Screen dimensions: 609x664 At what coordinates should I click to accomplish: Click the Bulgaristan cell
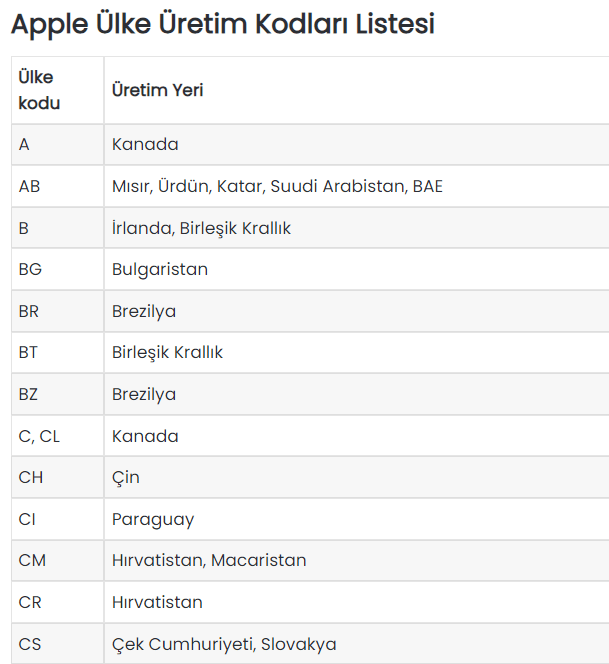click(x=357, y=269)
